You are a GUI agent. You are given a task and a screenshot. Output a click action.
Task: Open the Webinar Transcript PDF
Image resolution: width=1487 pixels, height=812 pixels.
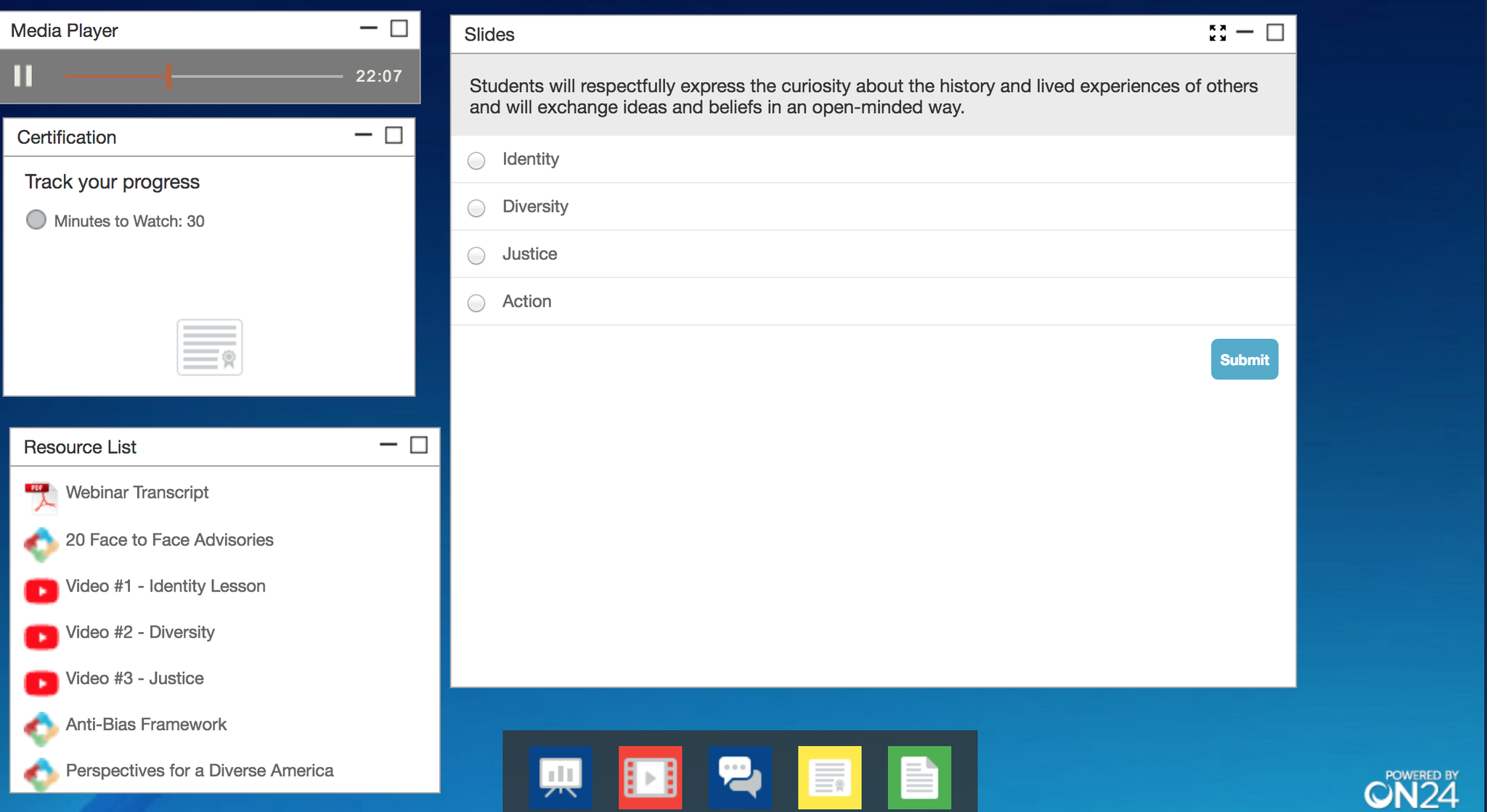coord(137,493)
